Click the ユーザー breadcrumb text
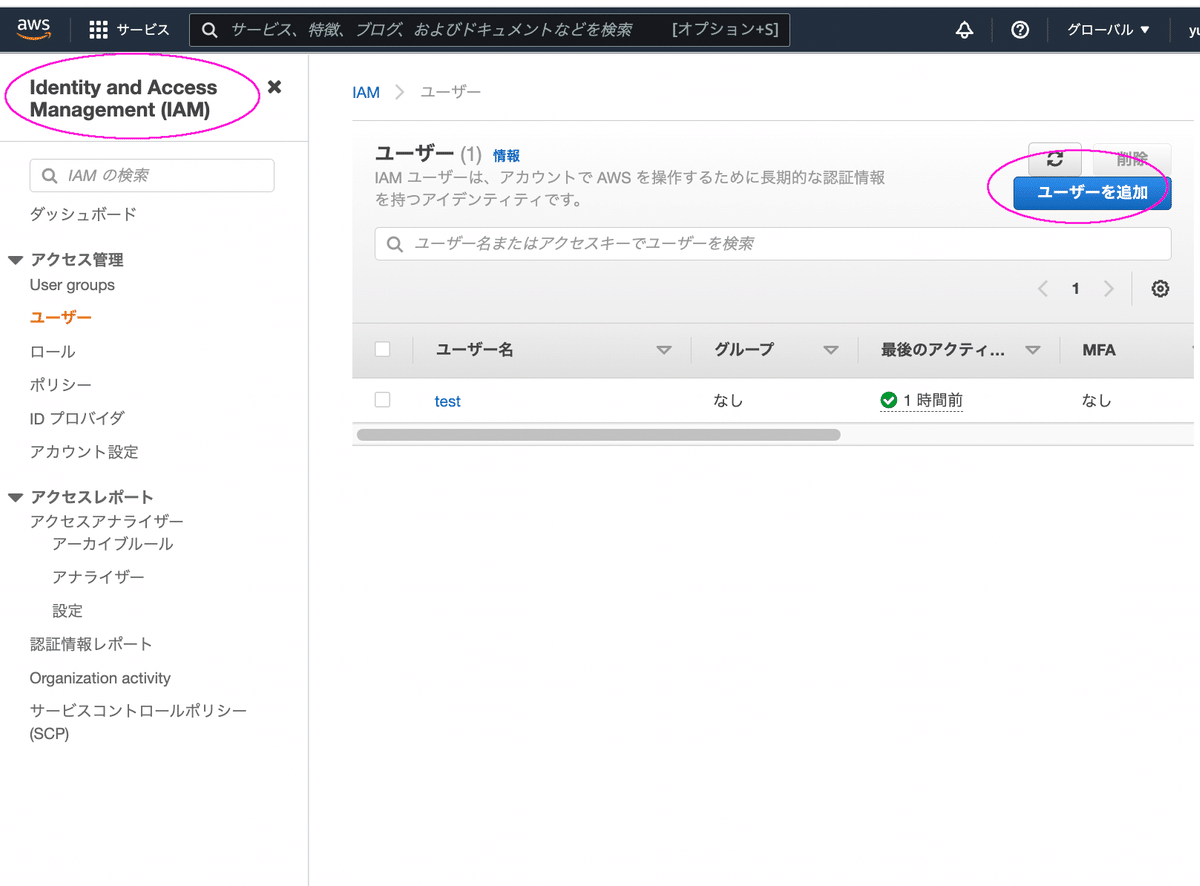This screenshot has height=886, width=1200. click(450, 92)
